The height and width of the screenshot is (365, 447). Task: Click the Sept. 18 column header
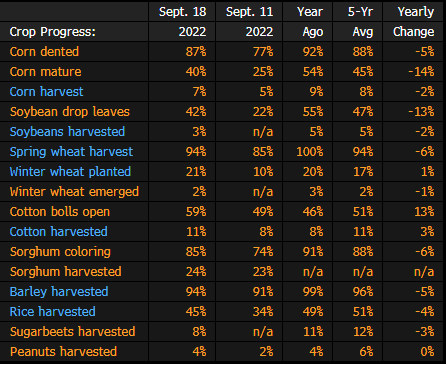(x=182, y=22)
